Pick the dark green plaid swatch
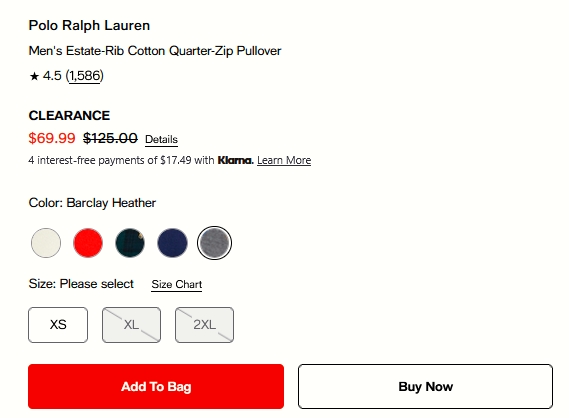Screen dimensions: 569x418 (x=130, y=243)
